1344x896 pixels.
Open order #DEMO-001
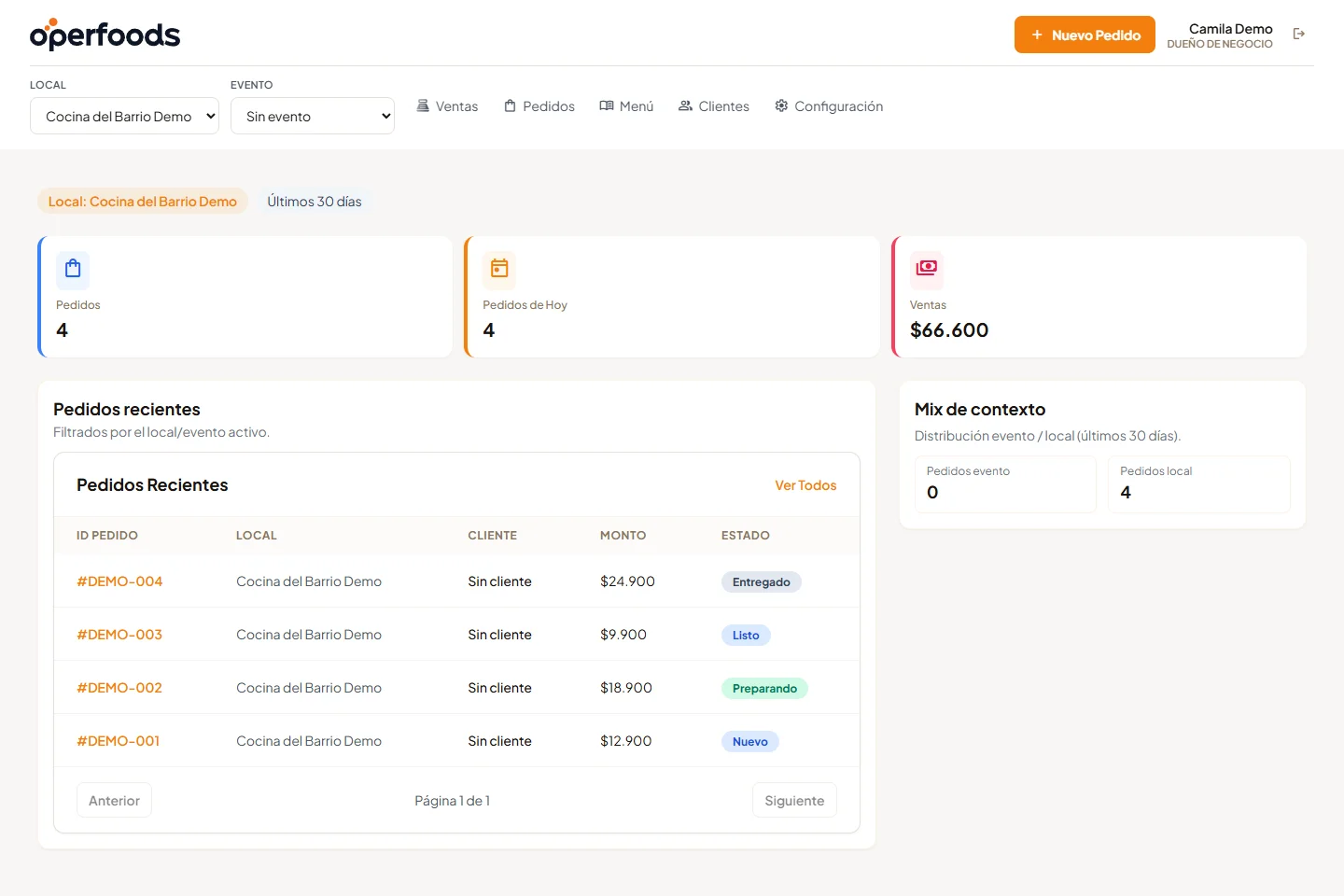pyautogui.click(x=119, y=741)
